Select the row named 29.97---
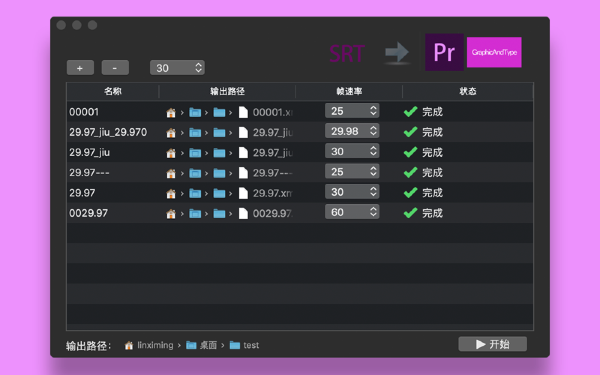This screenshot has height=375, width=600. click(x=300, y=173)
